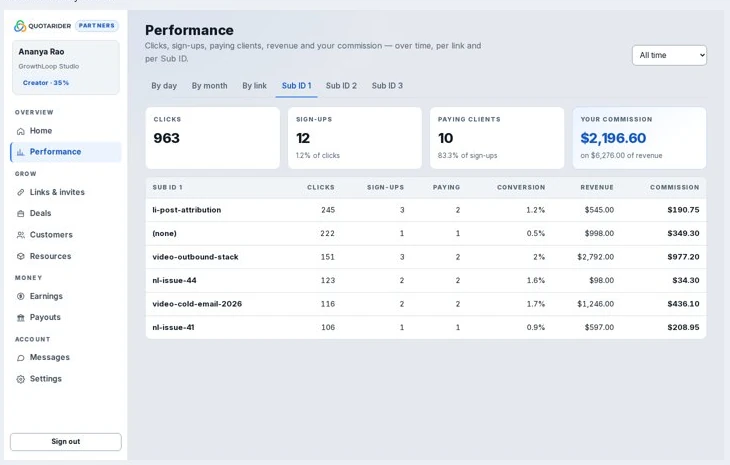Click the Messages speech bubble icon
Image resolution: width=730 pixels, height=465 pixels.
click(20, 358)
